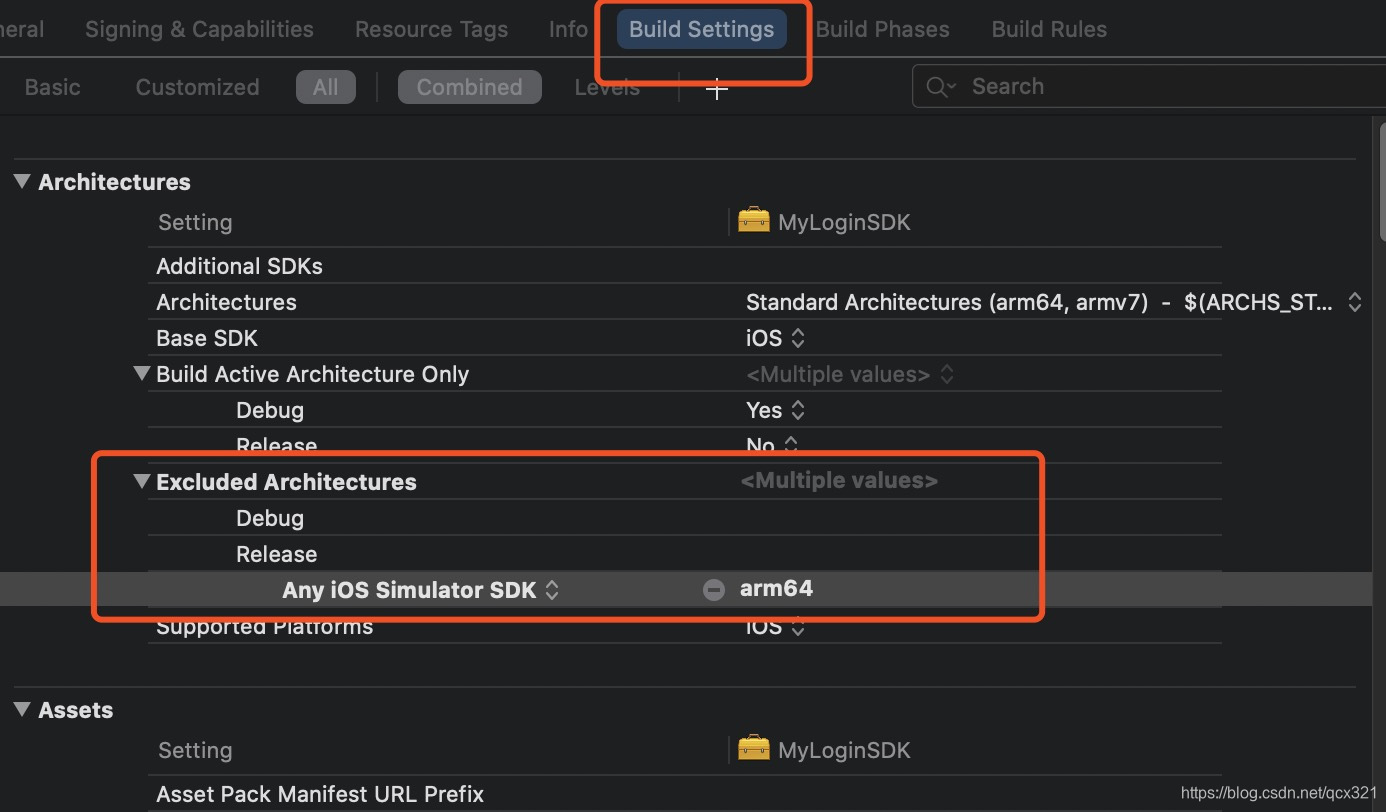Screen dimensions: 1386x812
Task: Select the Customized filter
Action: (197, 87)
